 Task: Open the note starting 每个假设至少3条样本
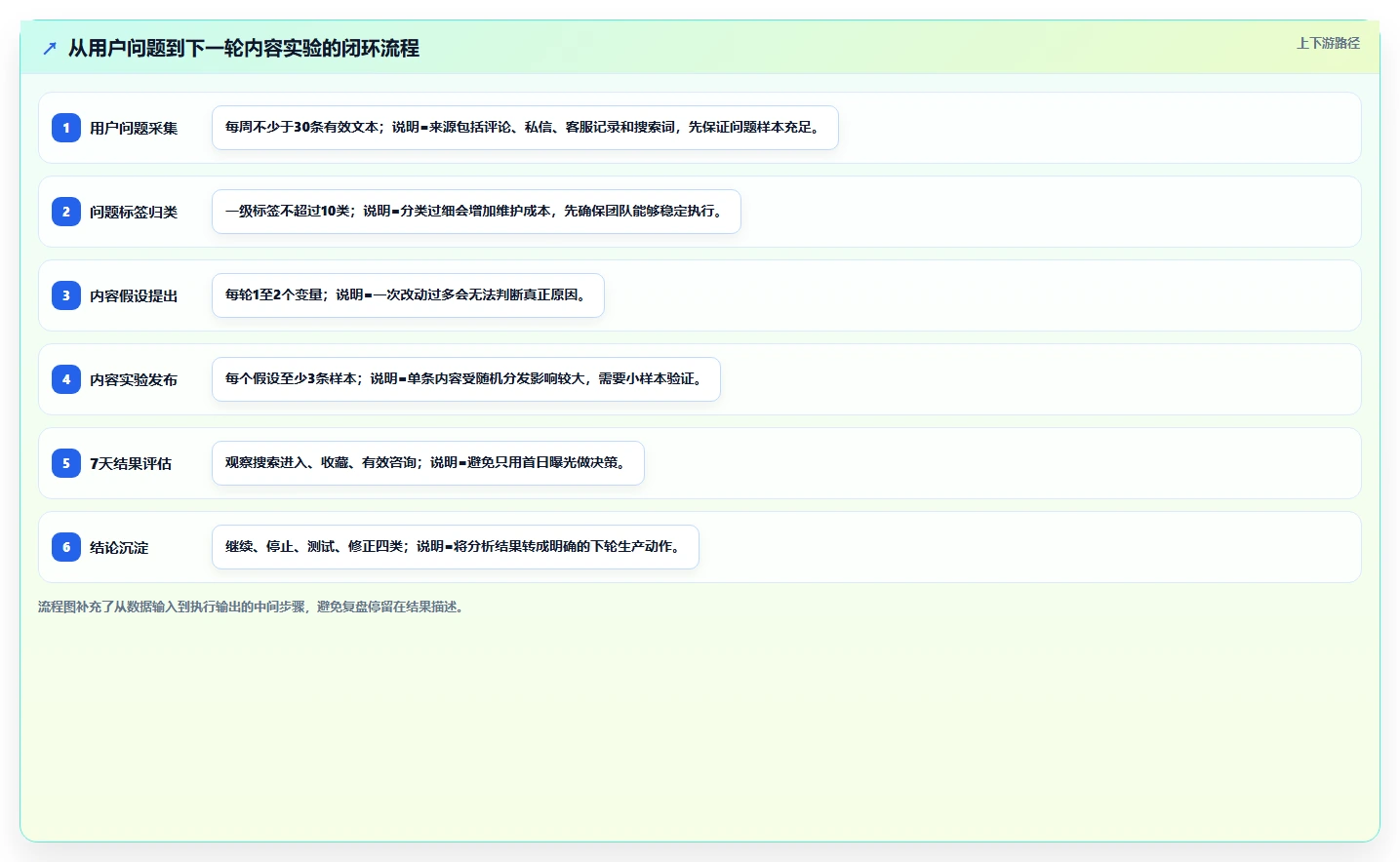tap(466, 379)
